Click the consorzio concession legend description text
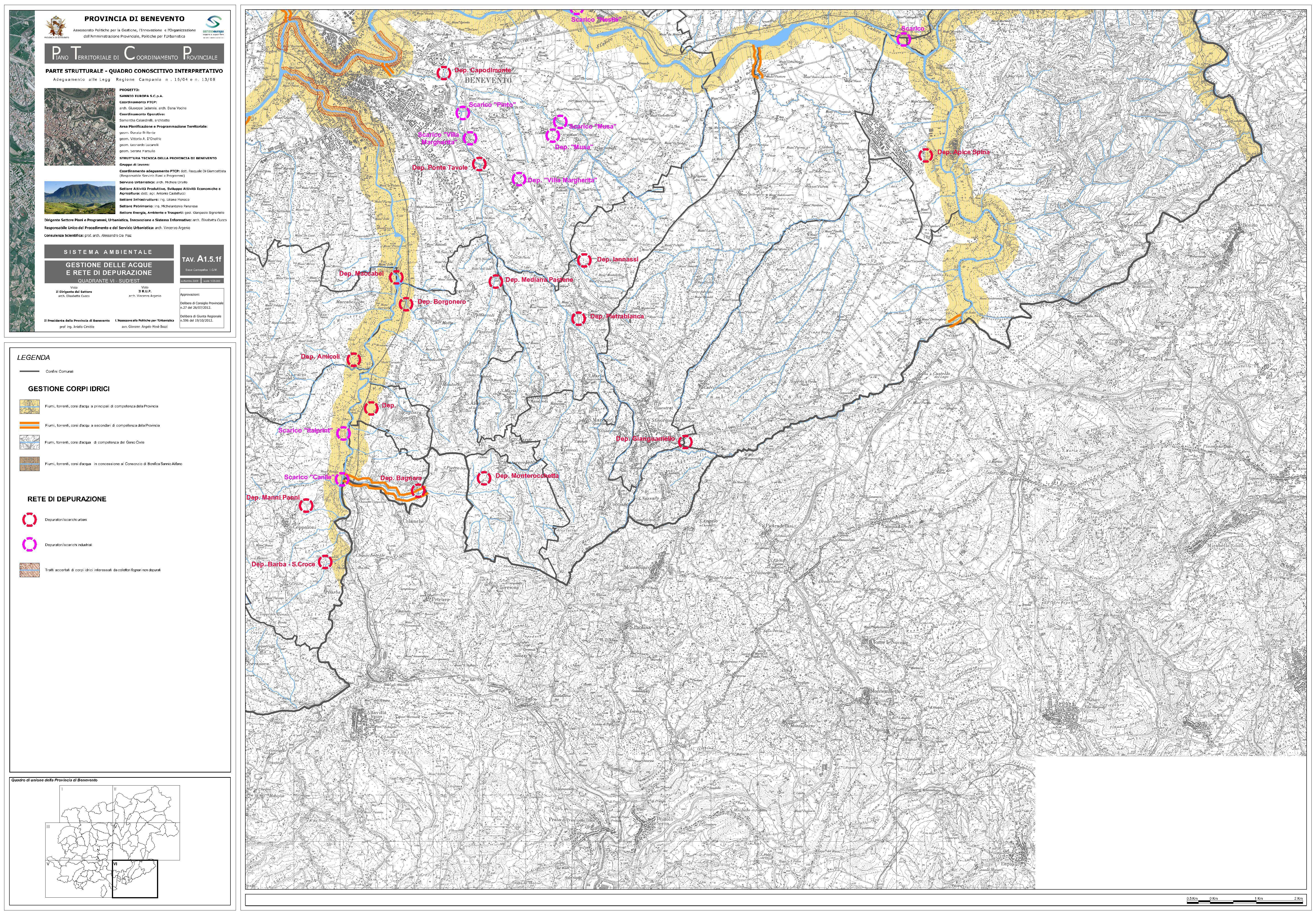 [114, 464]
